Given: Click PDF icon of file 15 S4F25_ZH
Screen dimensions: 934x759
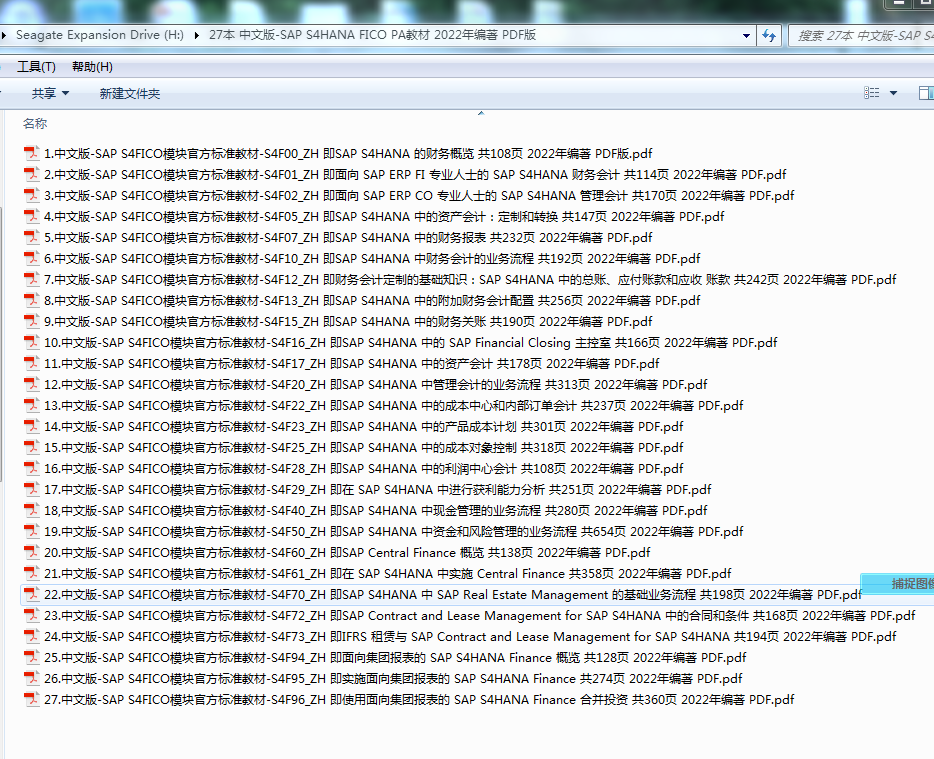Looking at the screenshot, I should pyautogui.click(x=32, y=448).
